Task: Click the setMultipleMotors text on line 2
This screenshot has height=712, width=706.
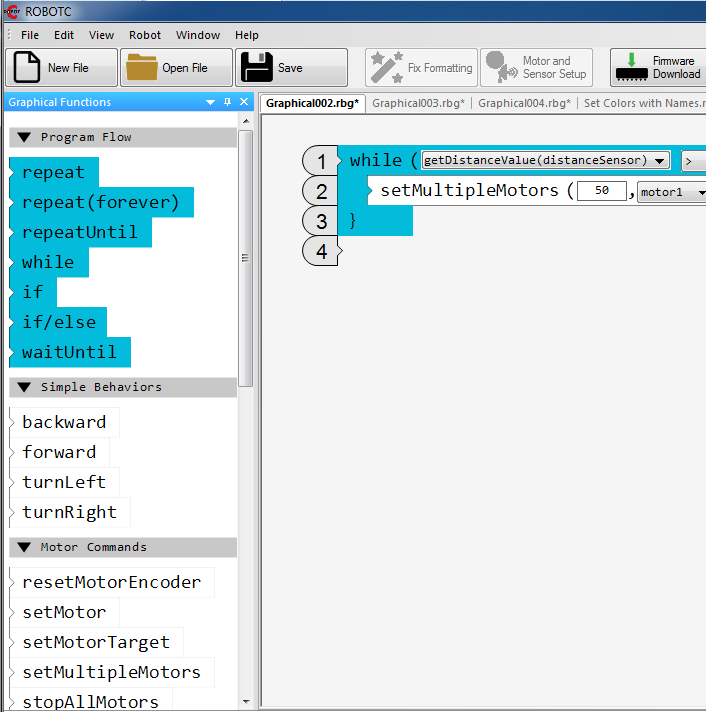Action: point(469,190)
